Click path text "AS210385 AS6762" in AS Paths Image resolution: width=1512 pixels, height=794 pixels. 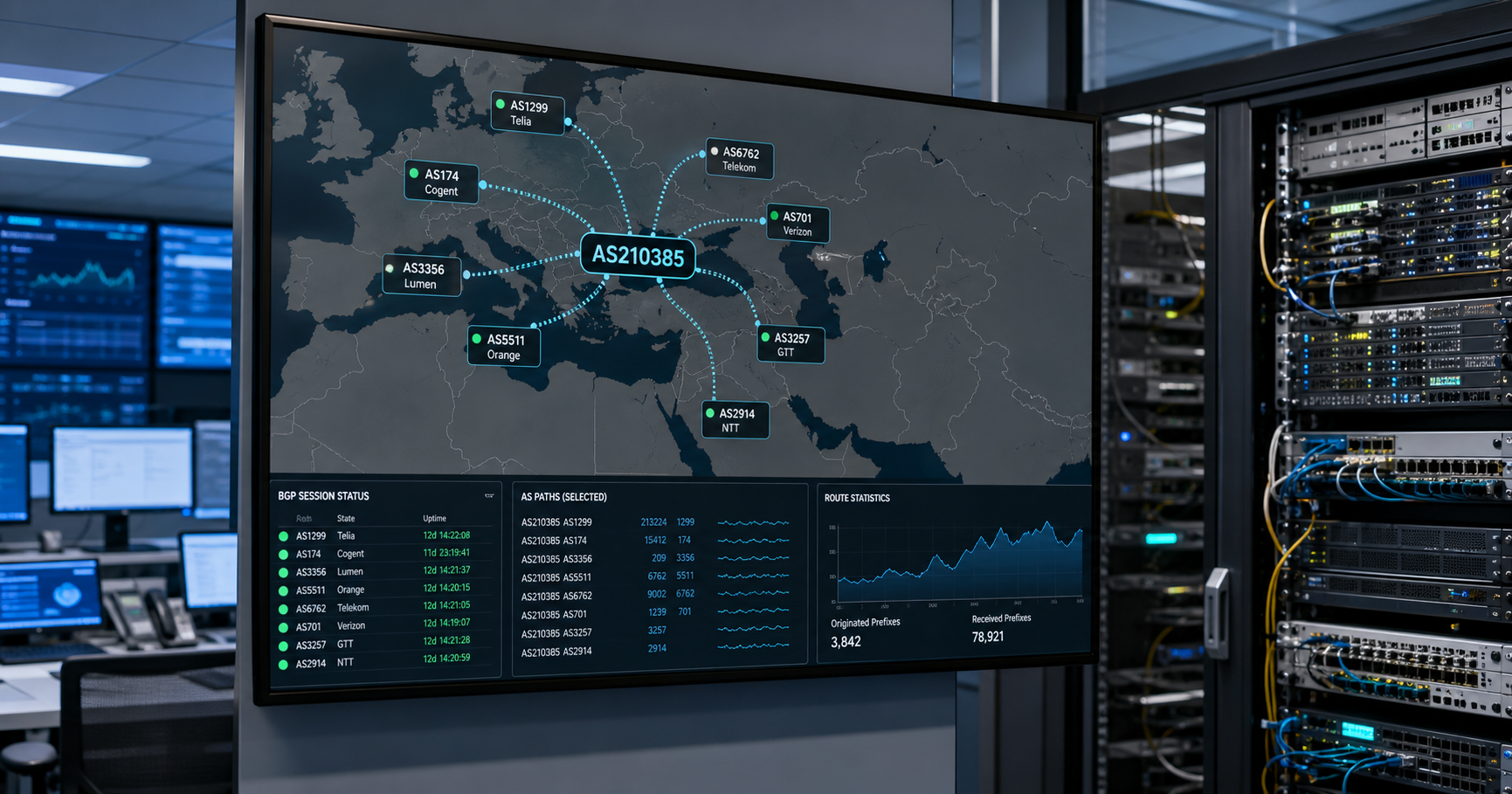click(556, 597)
